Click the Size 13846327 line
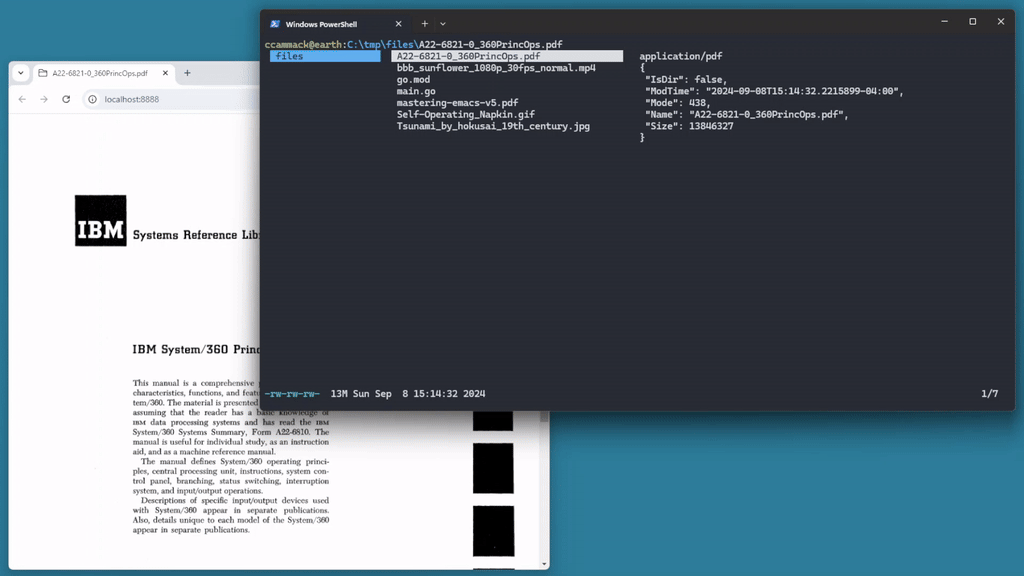The image size is (1024, 576). (x=689, y=126)
